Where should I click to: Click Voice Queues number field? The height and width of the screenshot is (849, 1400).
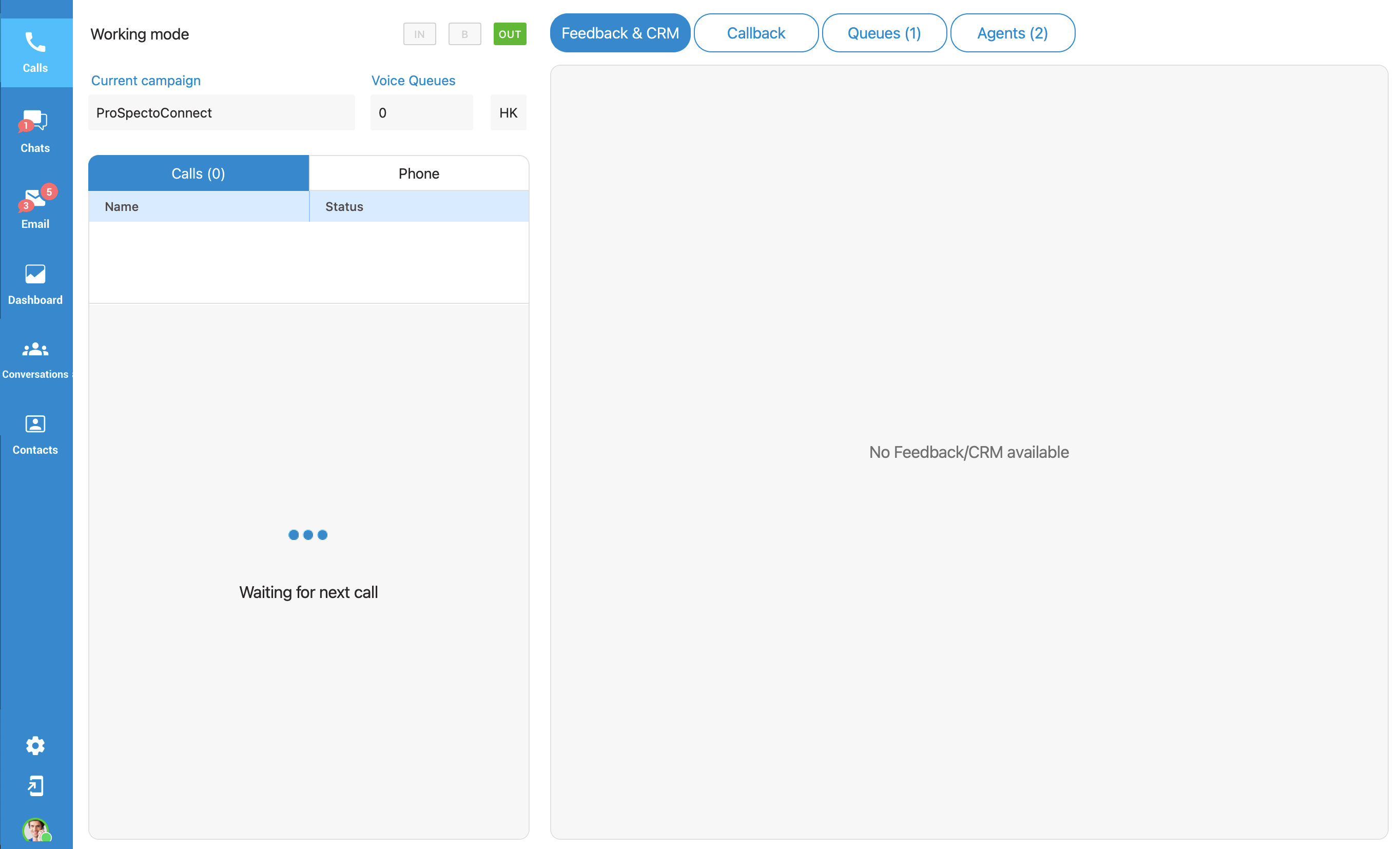[421, 112]
